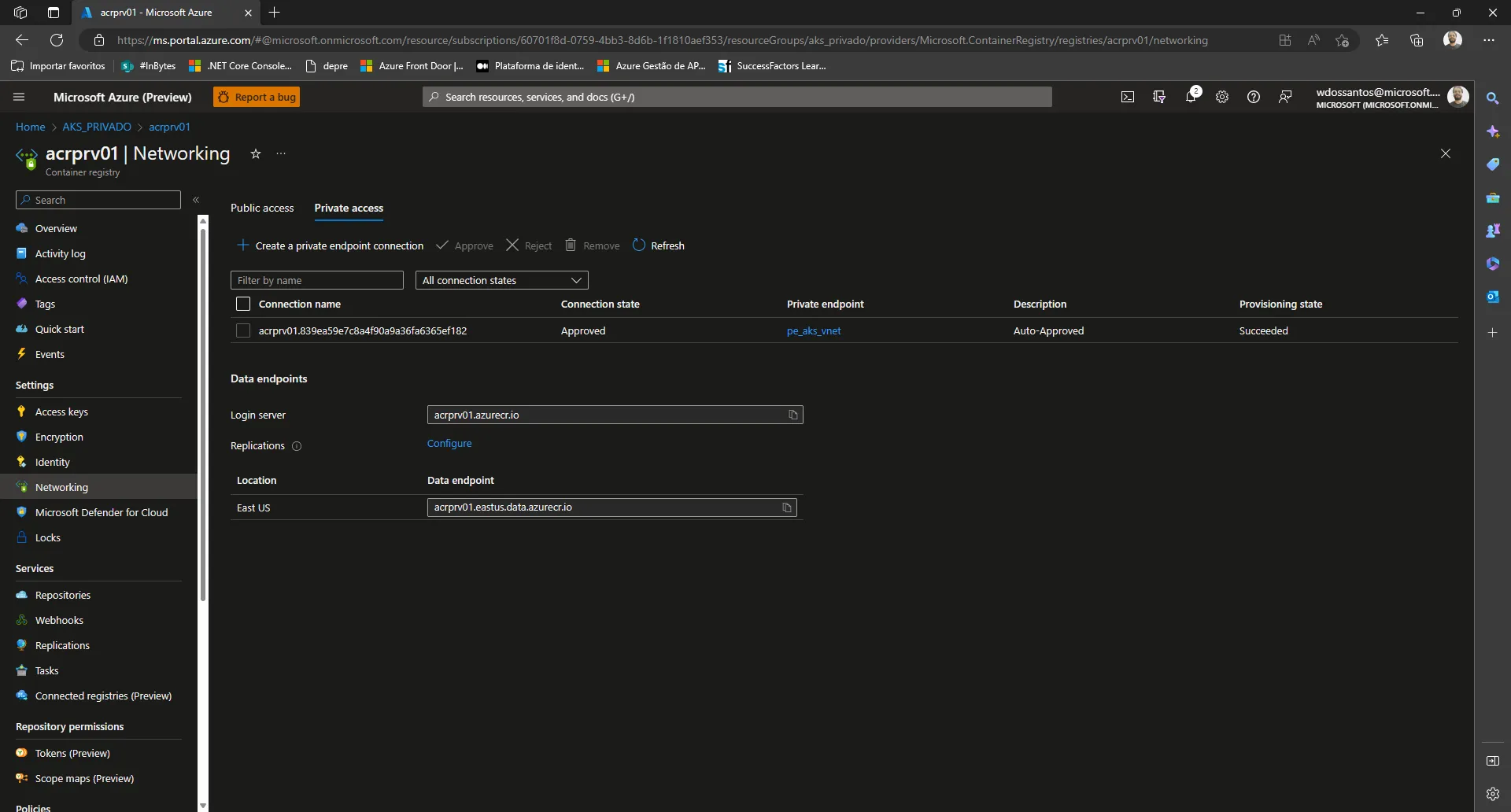Click the Refresh connections button
1511x812 pixels.
[659, 245]
